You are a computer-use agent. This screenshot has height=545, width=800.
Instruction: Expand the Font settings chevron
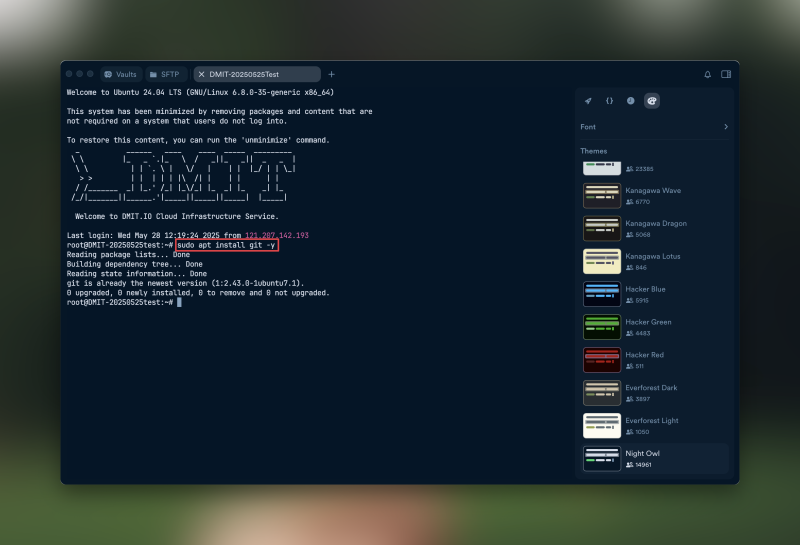(x=725, y=127)
